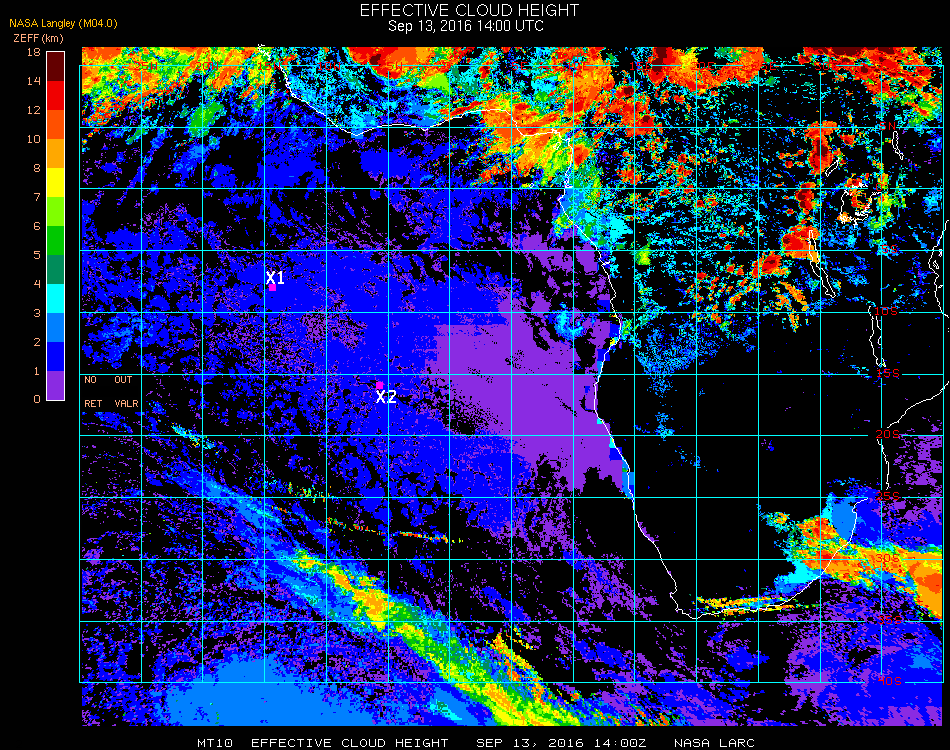The width and height of the screenshot is (950, 750).
Task: Click the legend value 10
Action: coord(34,139)
